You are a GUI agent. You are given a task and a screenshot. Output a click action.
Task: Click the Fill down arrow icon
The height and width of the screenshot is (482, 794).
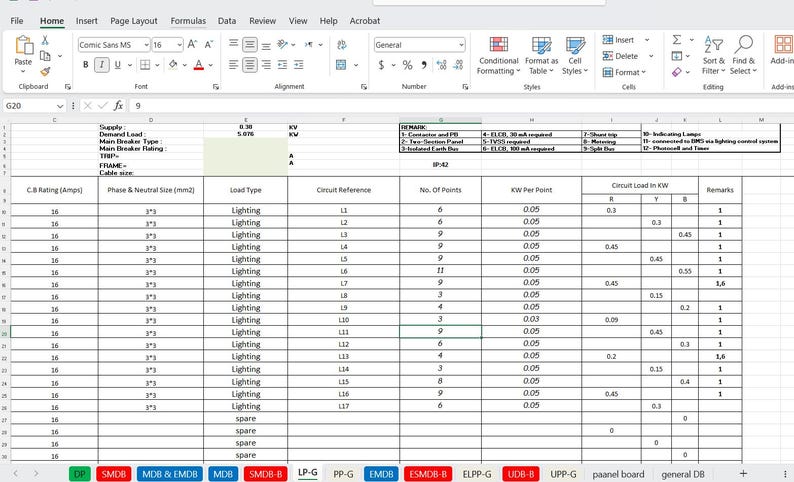coord(677,56)
